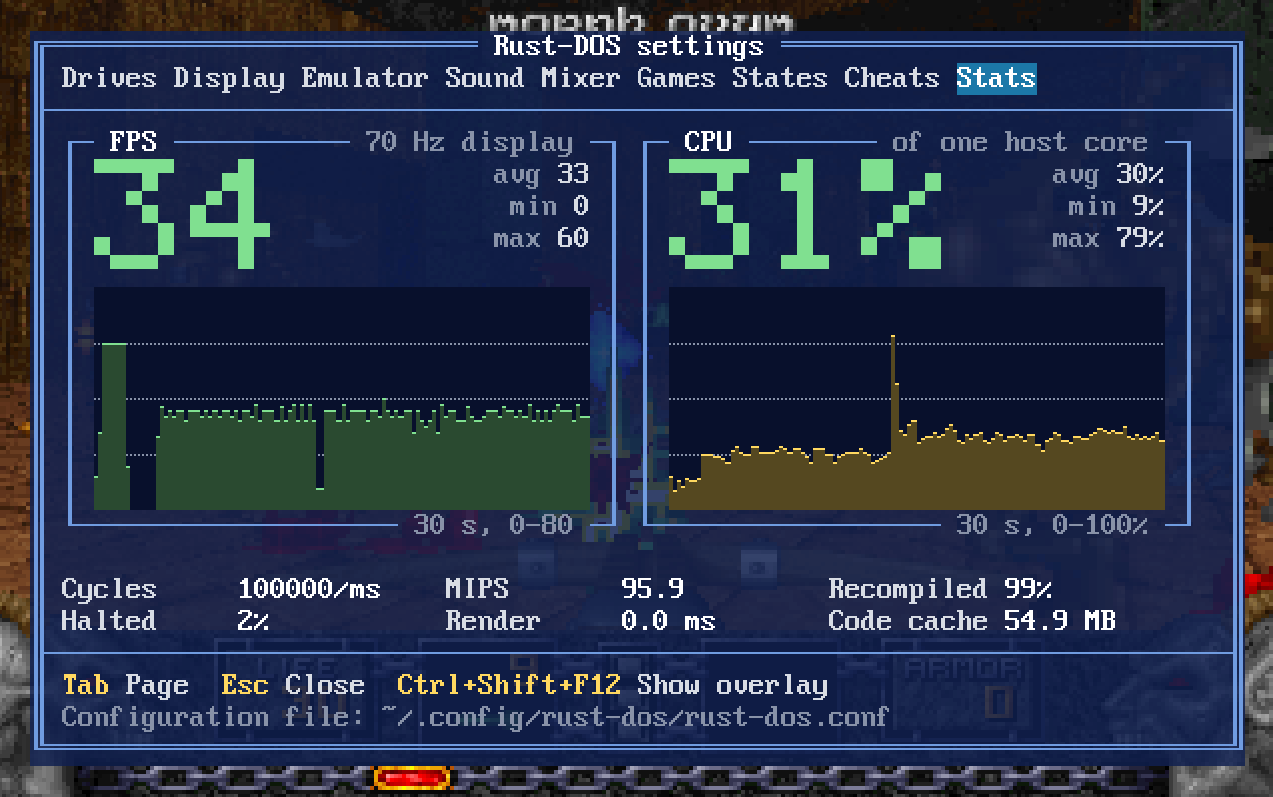Open the Emulator settings tab
Viewport: 1273px width, 797px height.
[365, 78]
